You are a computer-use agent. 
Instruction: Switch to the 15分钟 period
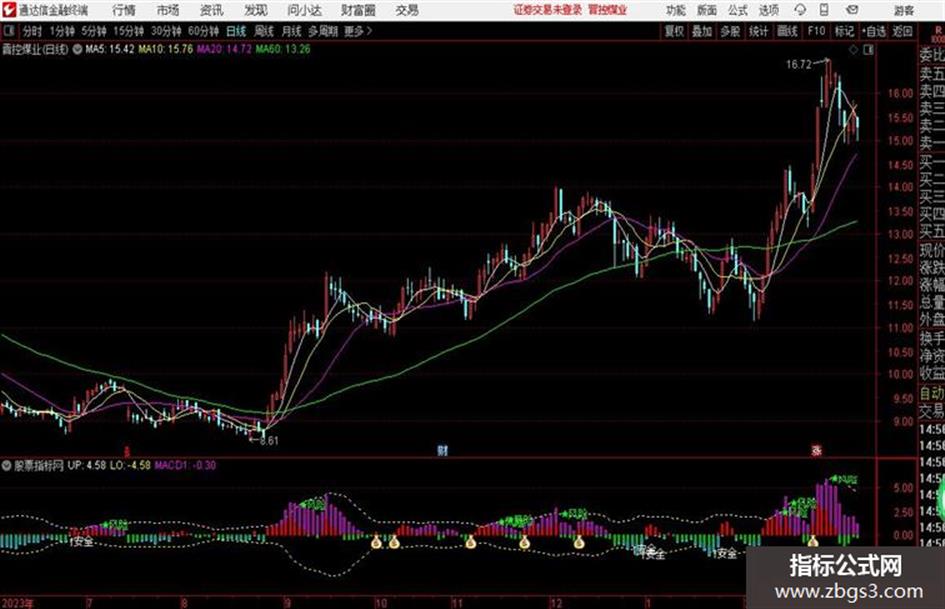point(129,31)
